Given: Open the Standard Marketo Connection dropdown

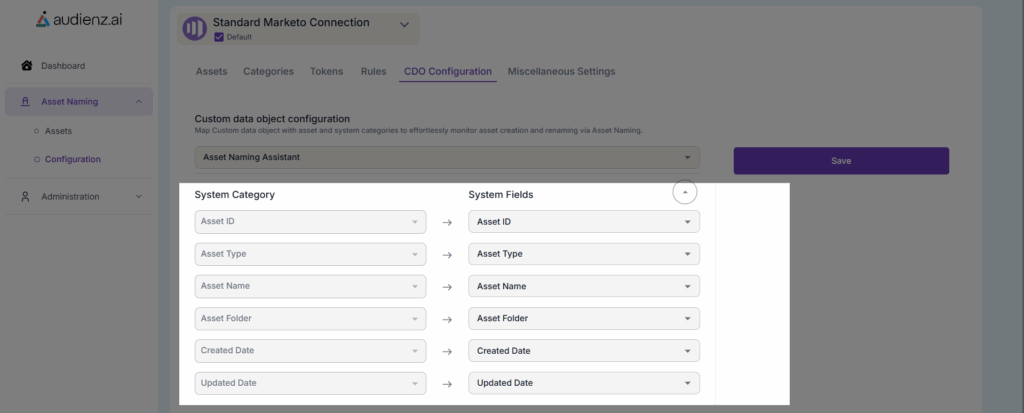Looking at the screenshot, I should (404, 23).
